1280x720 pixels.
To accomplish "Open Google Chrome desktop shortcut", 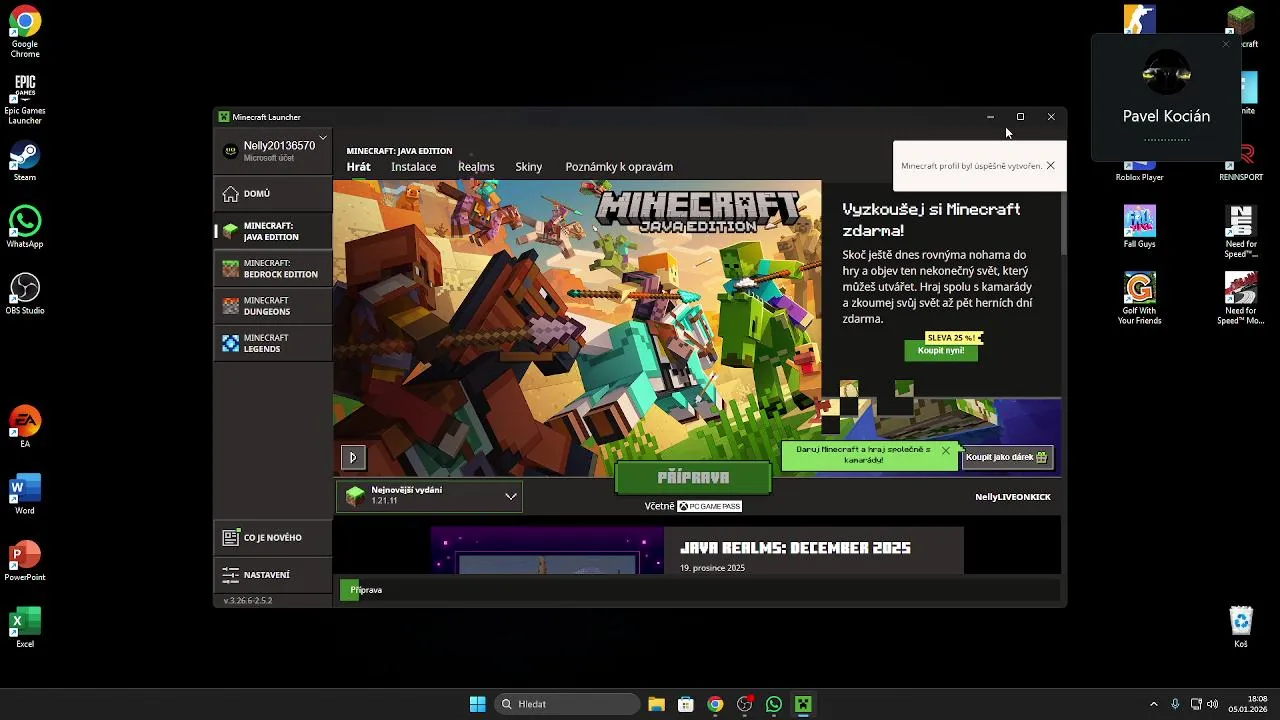I will tap(25, 32).
